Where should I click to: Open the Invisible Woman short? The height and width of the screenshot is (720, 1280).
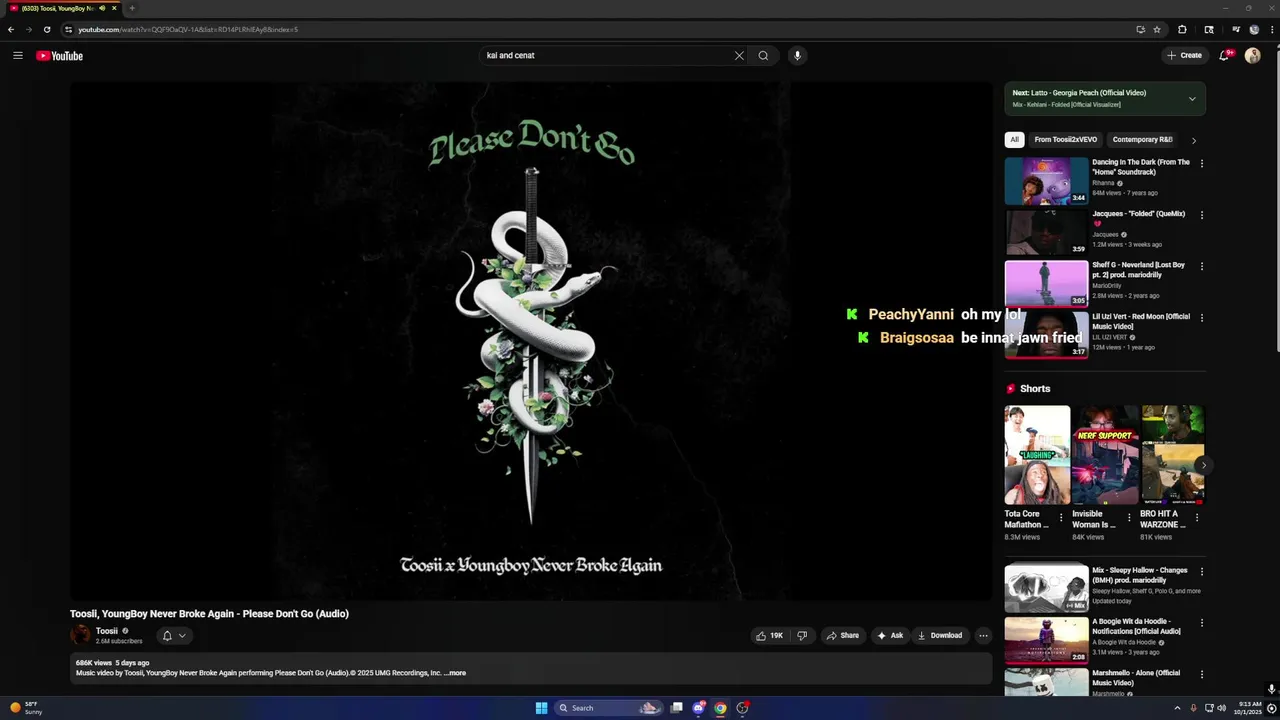point(1105,455)
